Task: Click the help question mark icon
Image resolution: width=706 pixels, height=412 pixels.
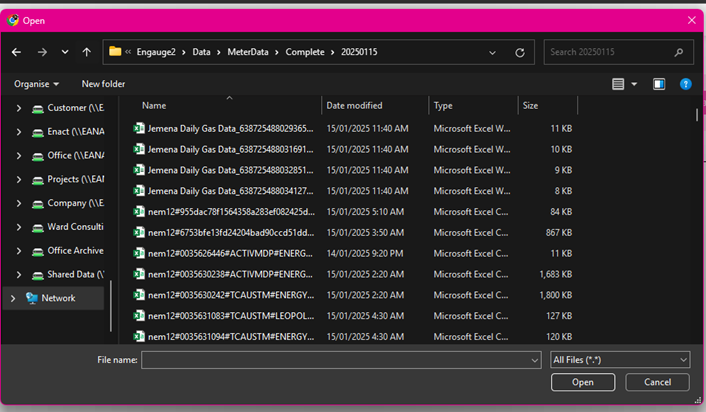Action: coord(685,84)
